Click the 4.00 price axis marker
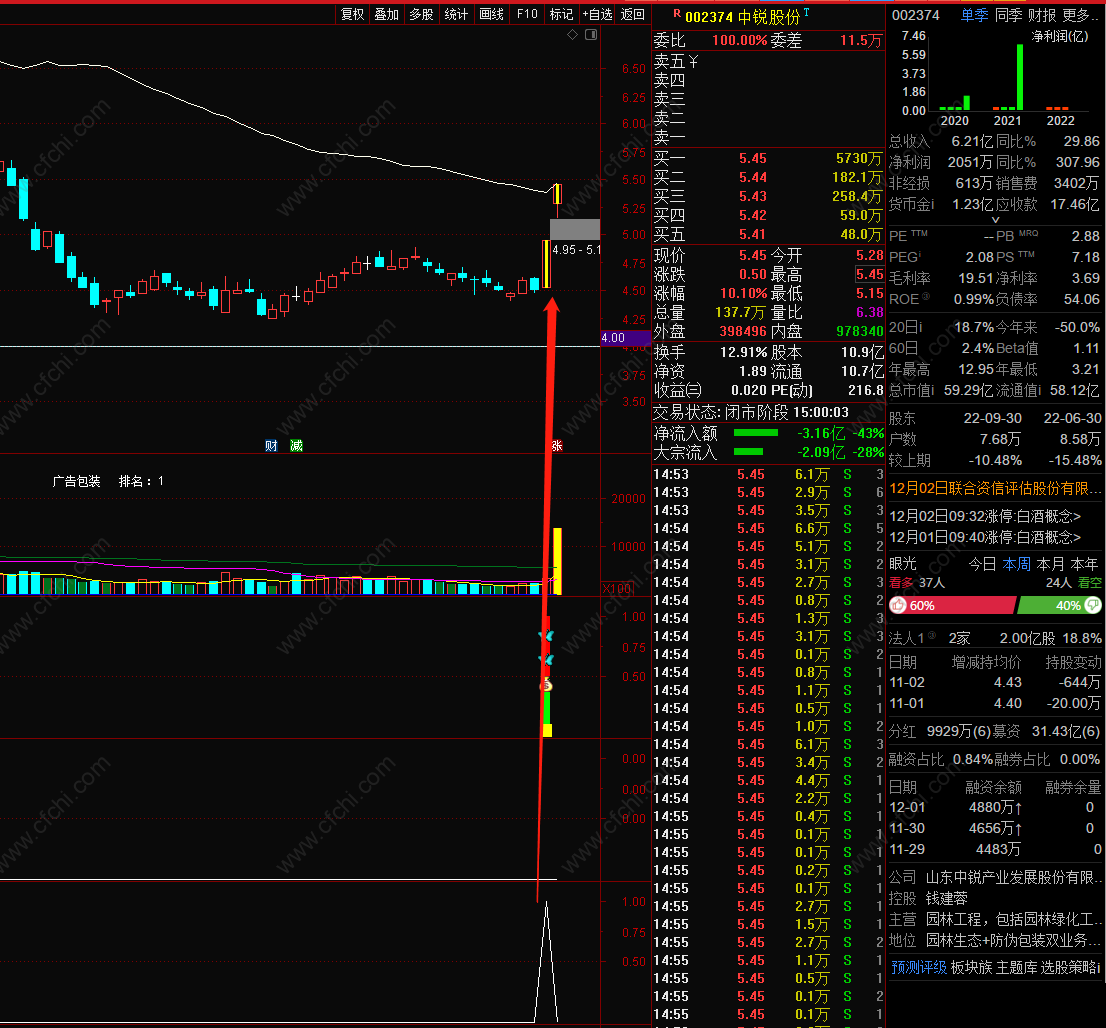This screenshot has height=1028, width=1106. coord(626,338)
